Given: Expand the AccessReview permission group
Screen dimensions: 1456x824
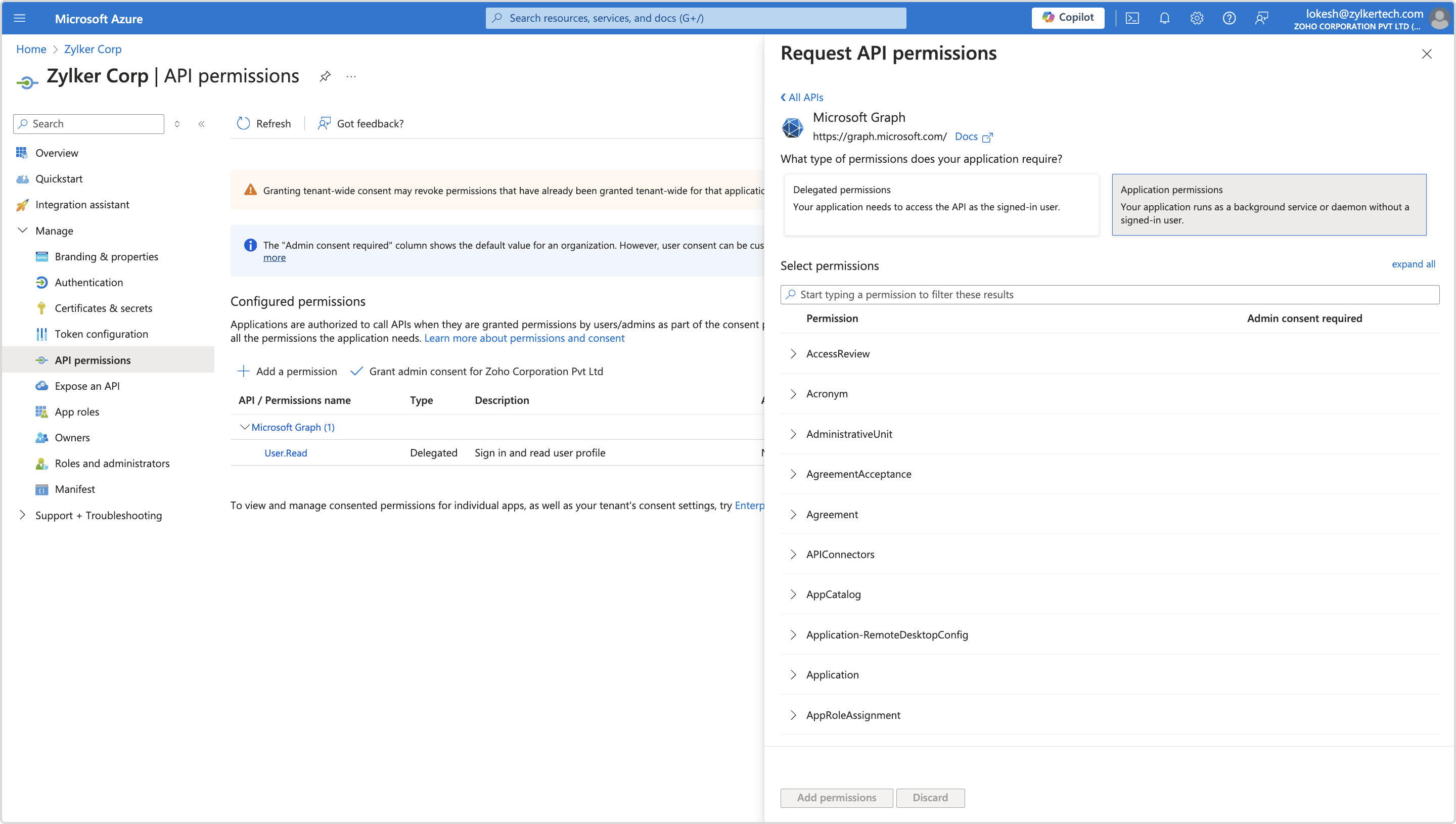Looking at the screenshot, I should click(793, 354).
